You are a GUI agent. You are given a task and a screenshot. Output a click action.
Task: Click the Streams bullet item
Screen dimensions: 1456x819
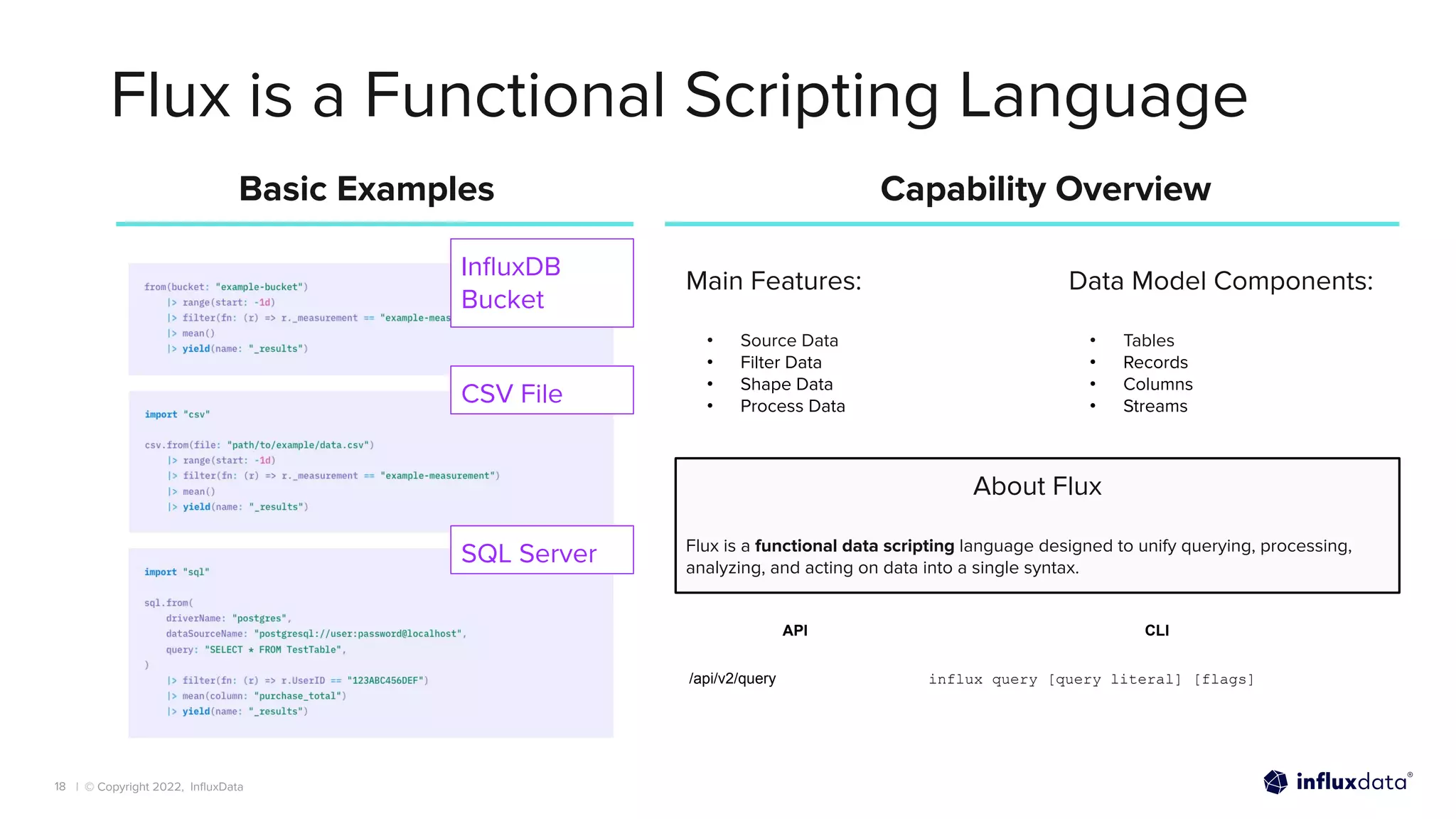click(x=1155, y=406)
